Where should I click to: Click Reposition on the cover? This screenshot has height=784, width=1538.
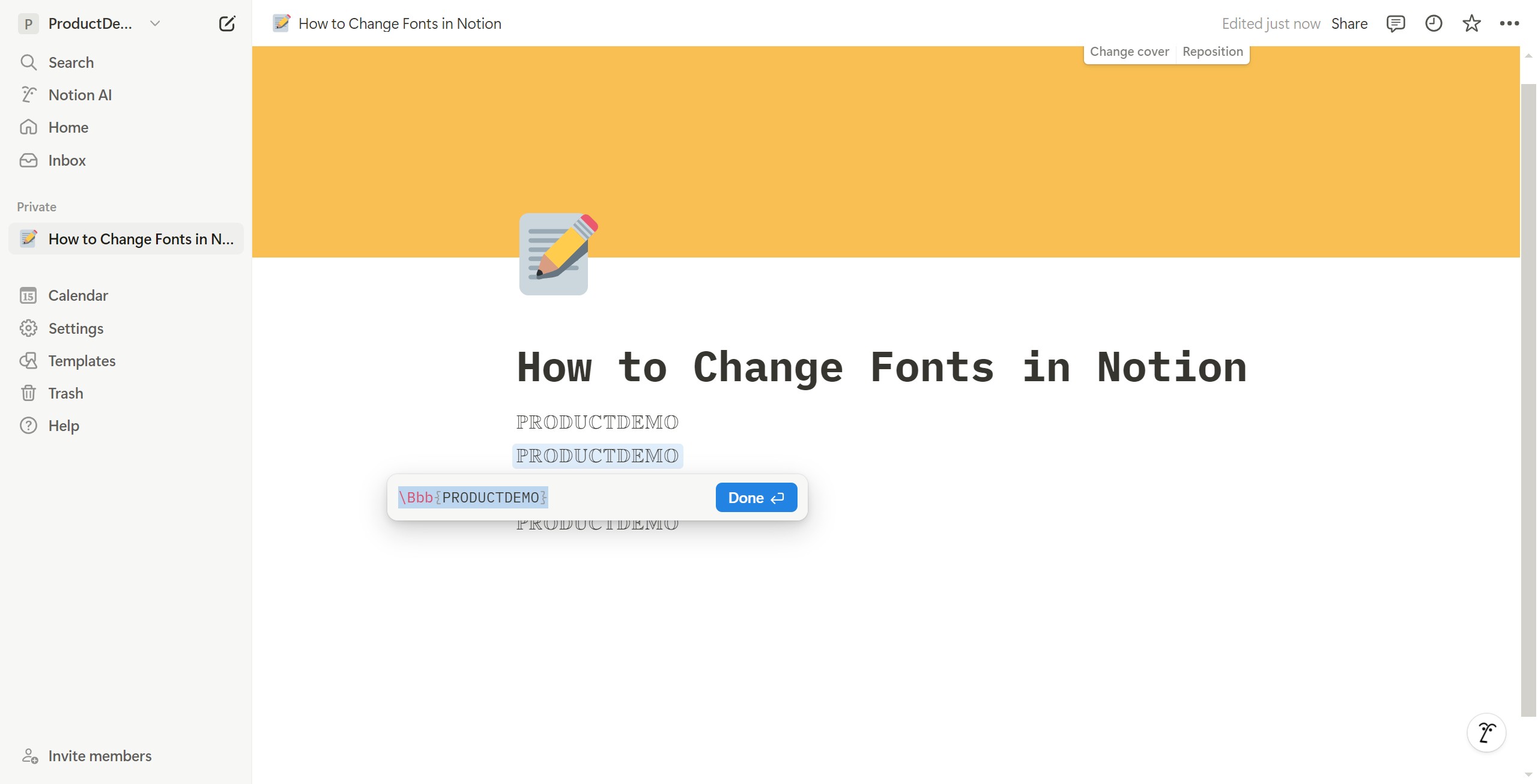tap(1213, 52)
